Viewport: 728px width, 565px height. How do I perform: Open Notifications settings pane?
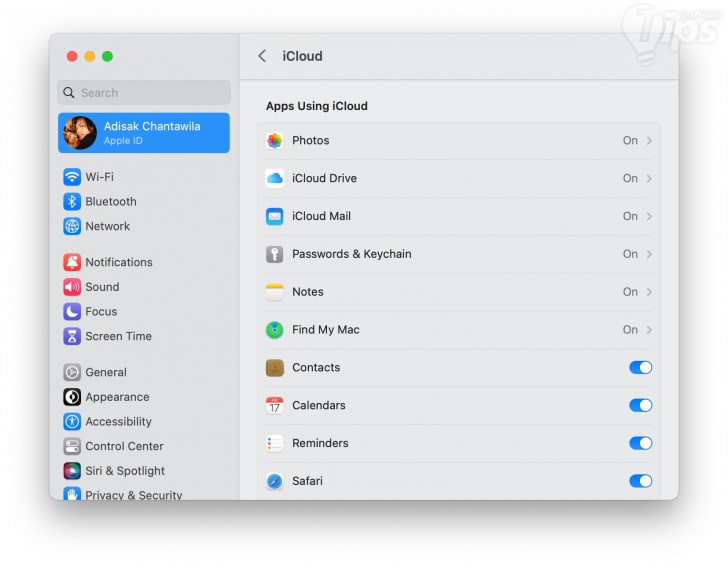point(144,262)
